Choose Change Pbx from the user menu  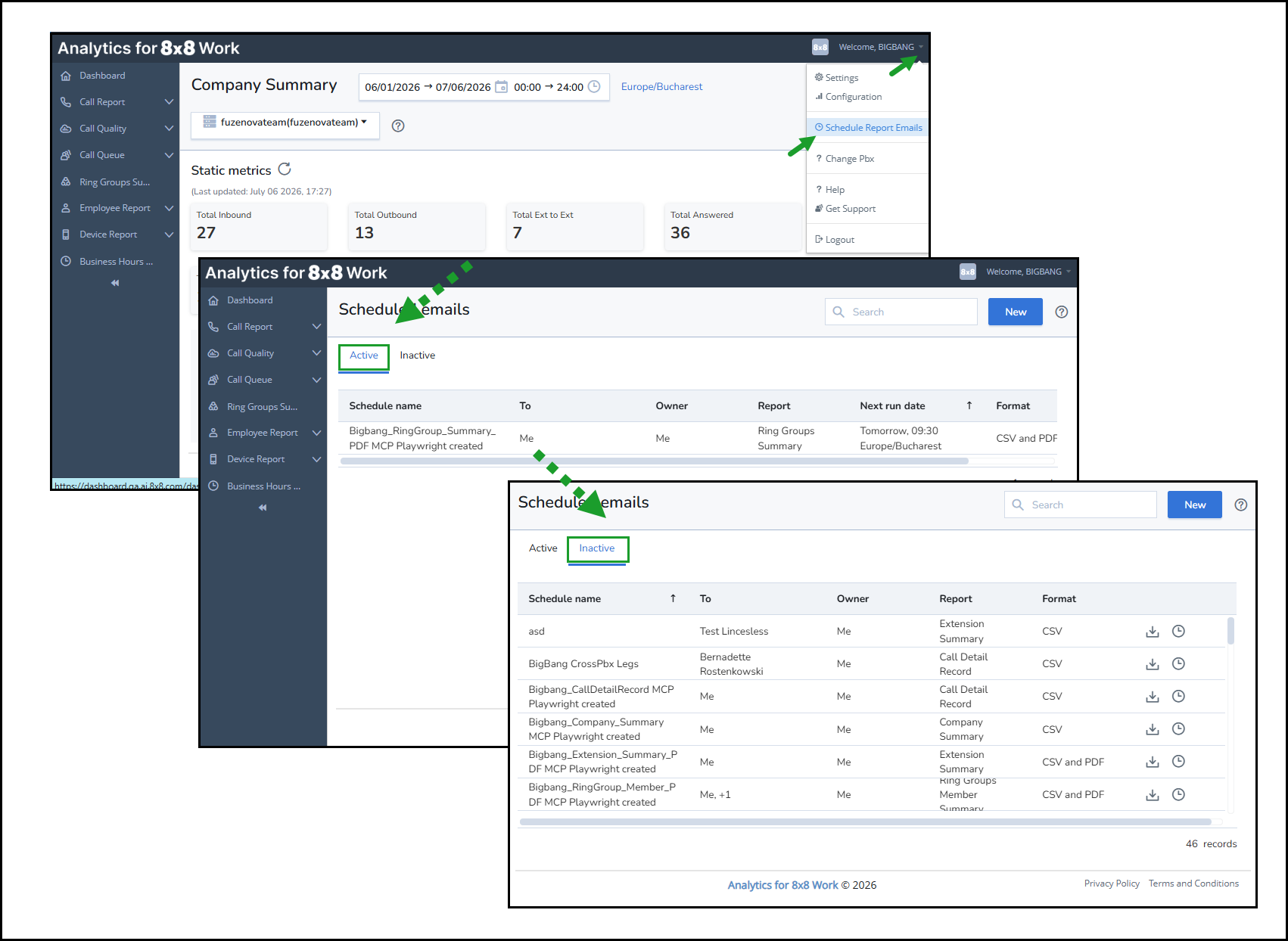pyautogui.click(x=845, y=159)
